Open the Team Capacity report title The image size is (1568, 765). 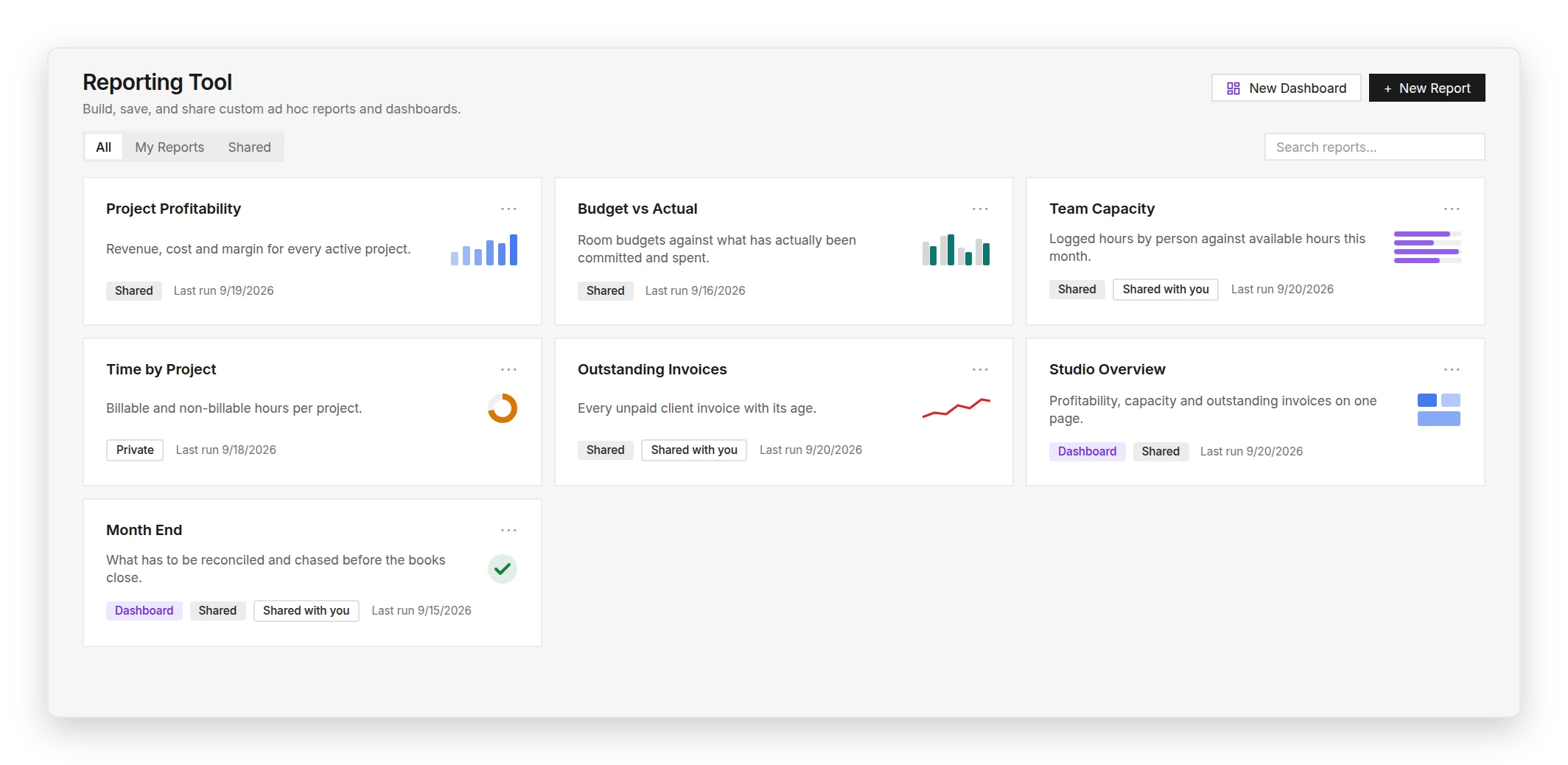click(1102, 209)
